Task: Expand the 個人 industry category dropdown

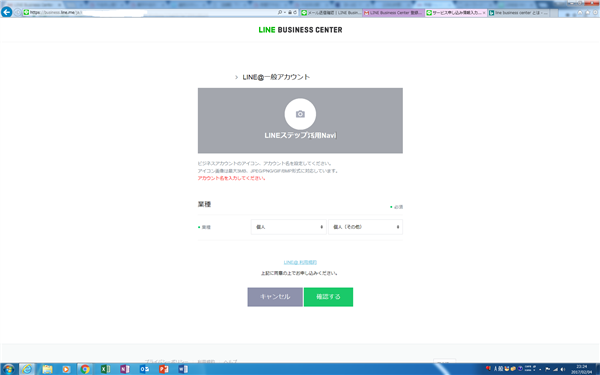Action: 289,227
